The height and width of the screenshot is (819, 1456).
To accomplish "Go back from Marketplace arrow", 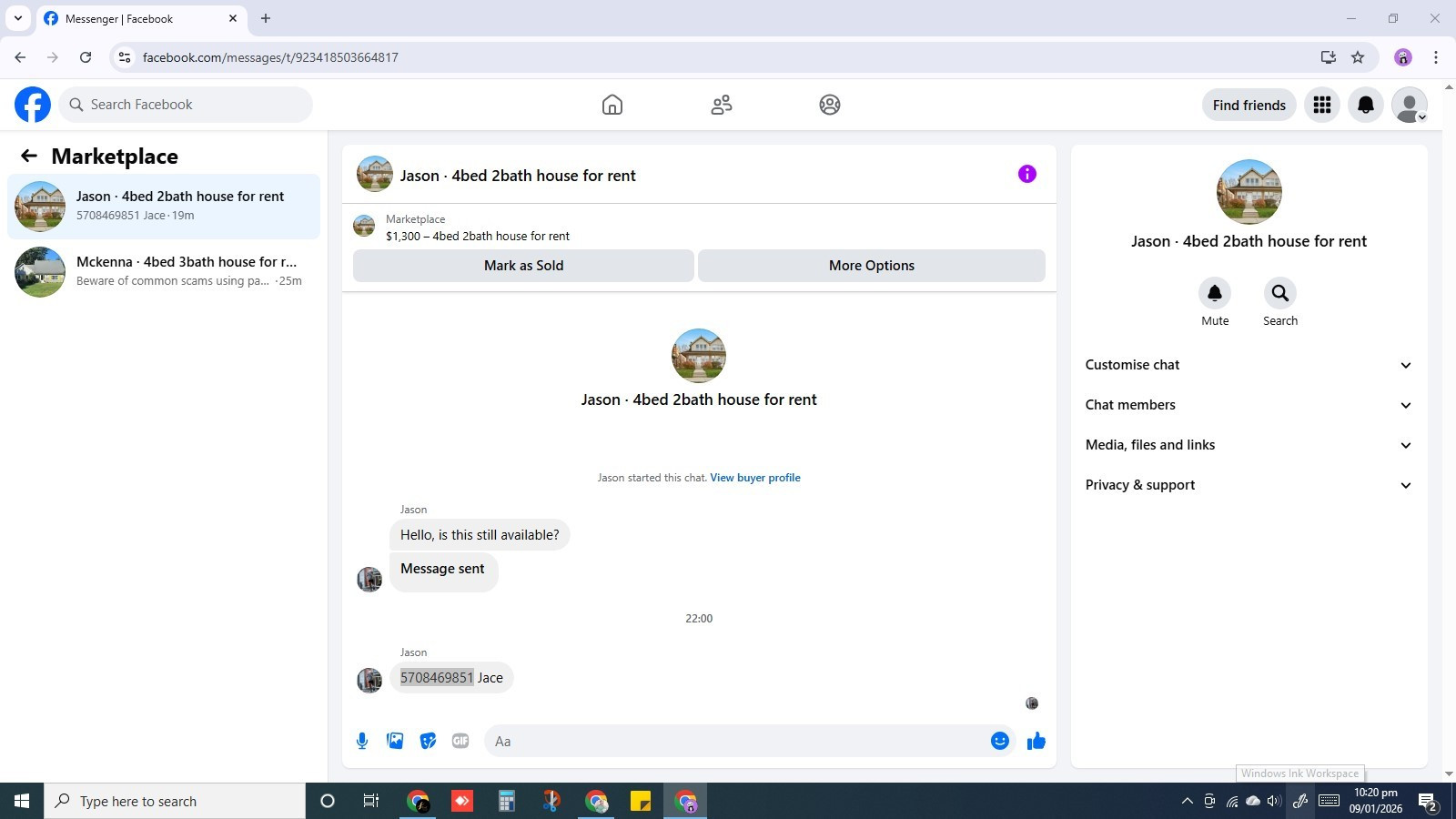I will pyautogui.click(x=29, y=157).
